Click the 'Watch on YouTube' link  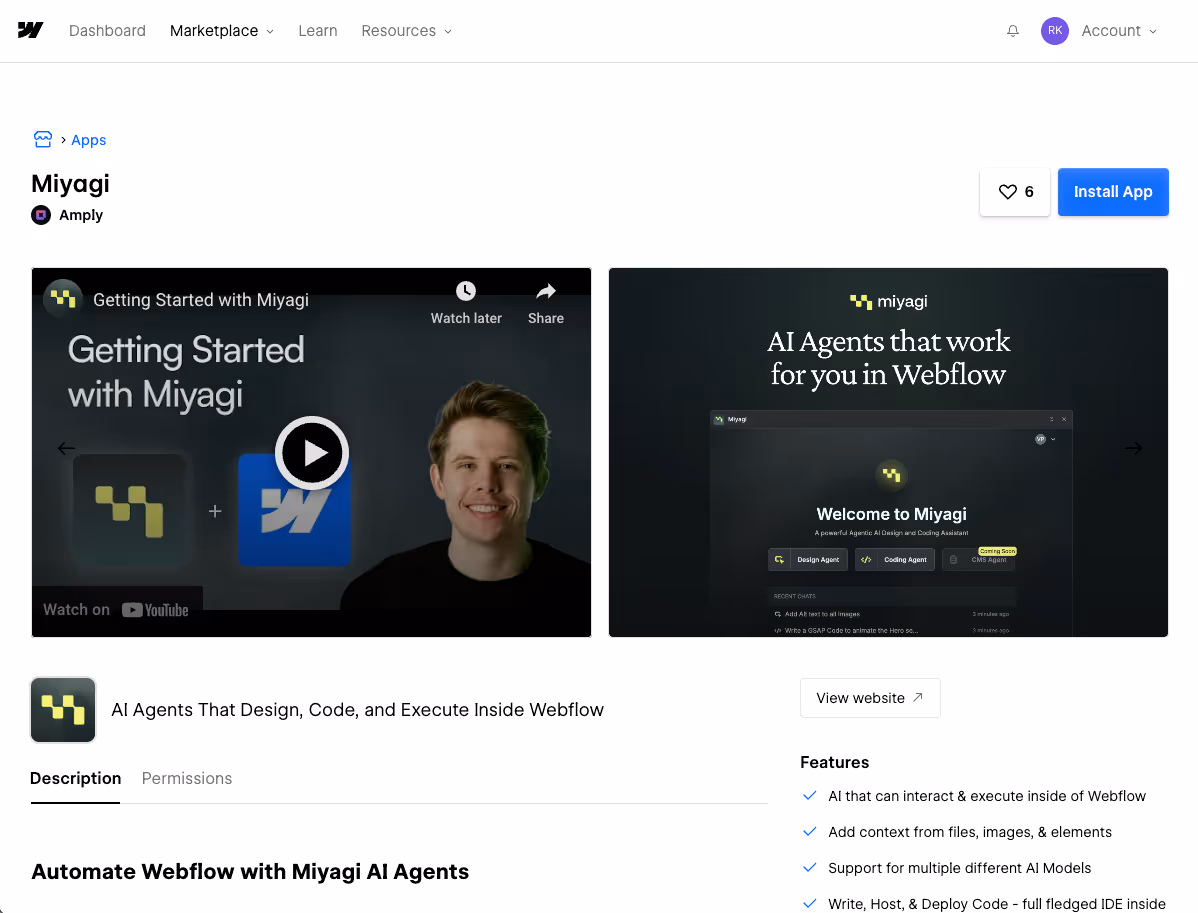[x=117, y=610]
